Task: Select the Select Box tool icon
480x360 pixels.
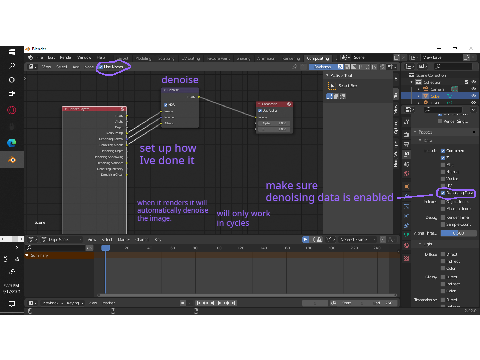Action: 332,86
